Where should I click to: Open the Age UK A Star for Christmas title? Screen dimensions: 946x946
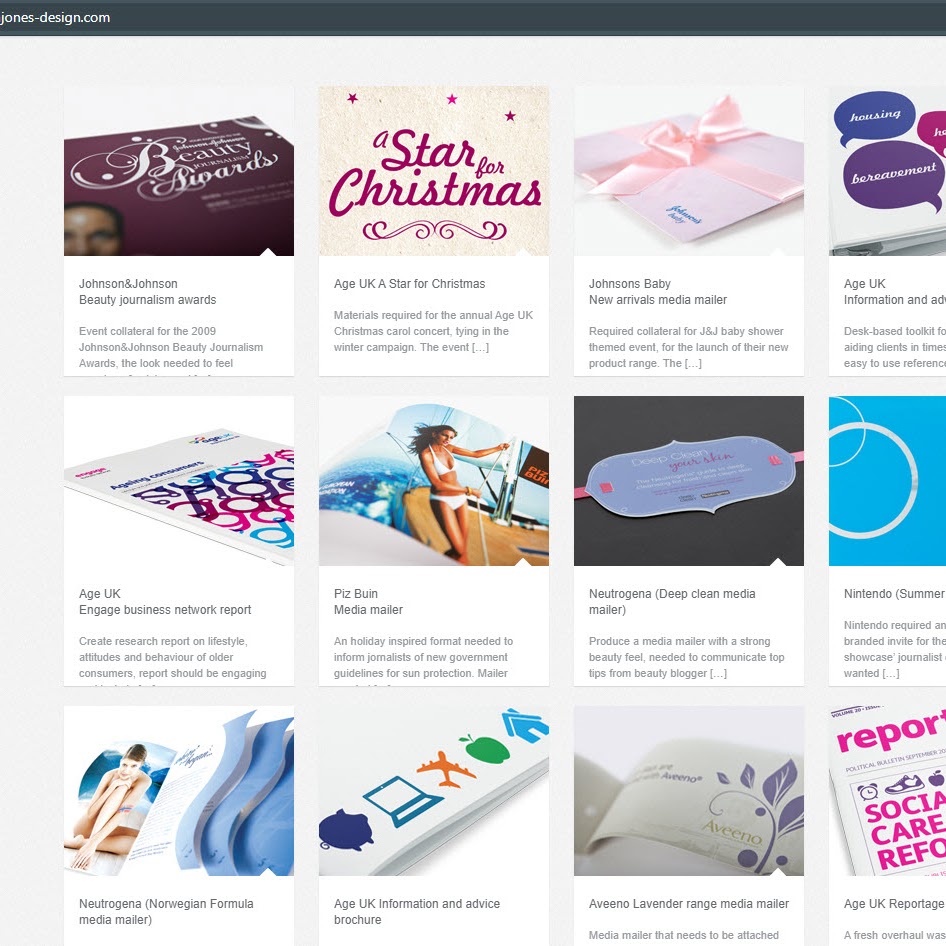click(x=409, y=284)
